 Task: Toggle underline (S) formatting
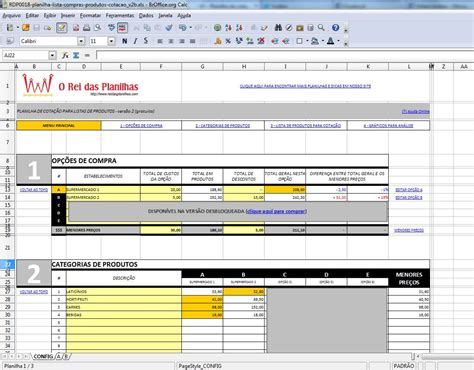[146, 41]
